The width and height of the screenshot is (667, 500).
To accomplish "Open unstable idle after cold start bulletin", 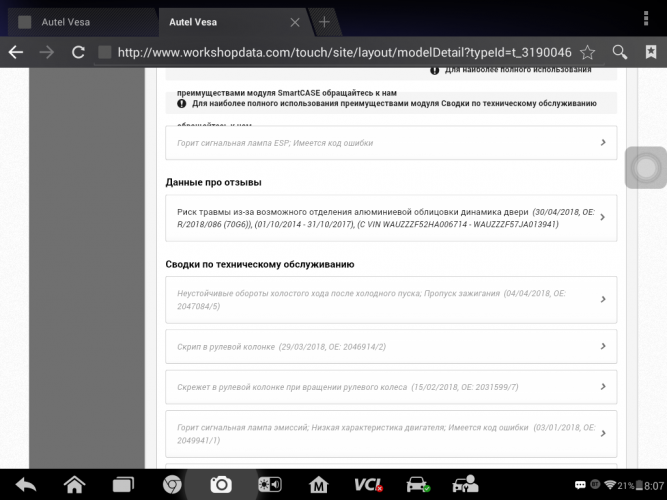I will (x=391, y=300).
